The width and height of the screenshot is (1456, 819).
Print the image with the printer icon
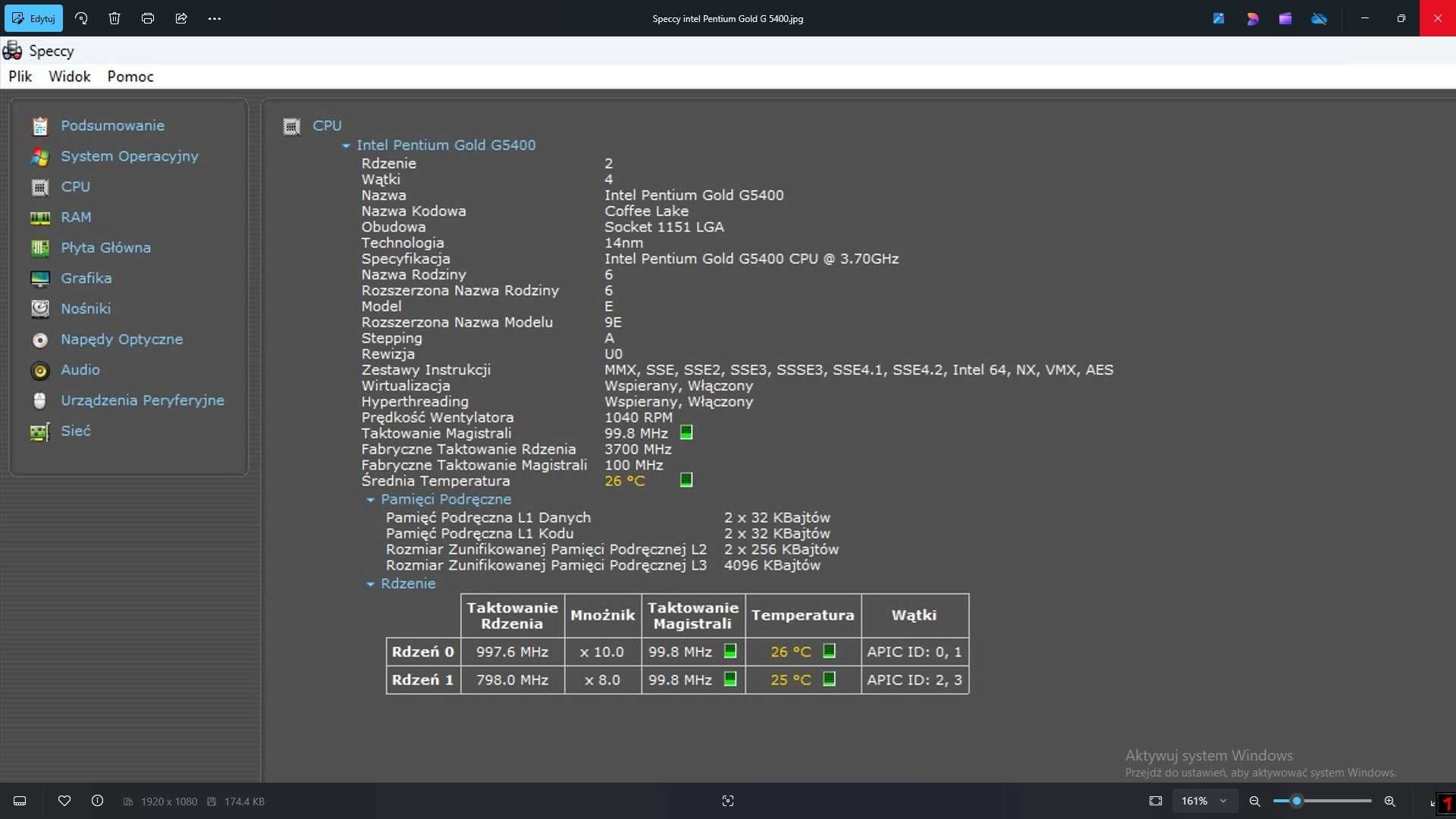148,18
